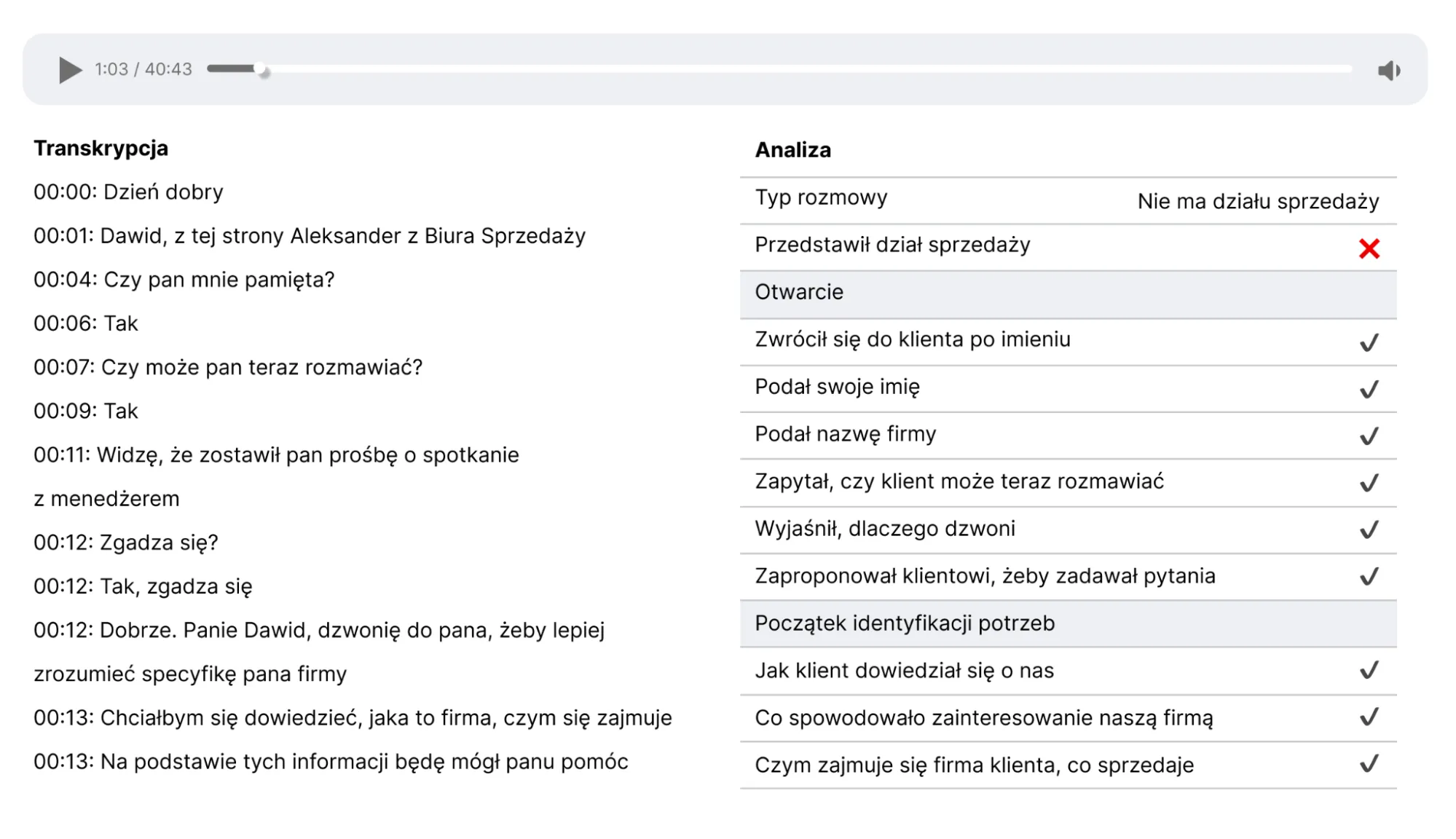Select transcript line 00:07 Czy może pan teraz rozmawiać
This screenshot has width=1456, height=839.
point(227,367)
